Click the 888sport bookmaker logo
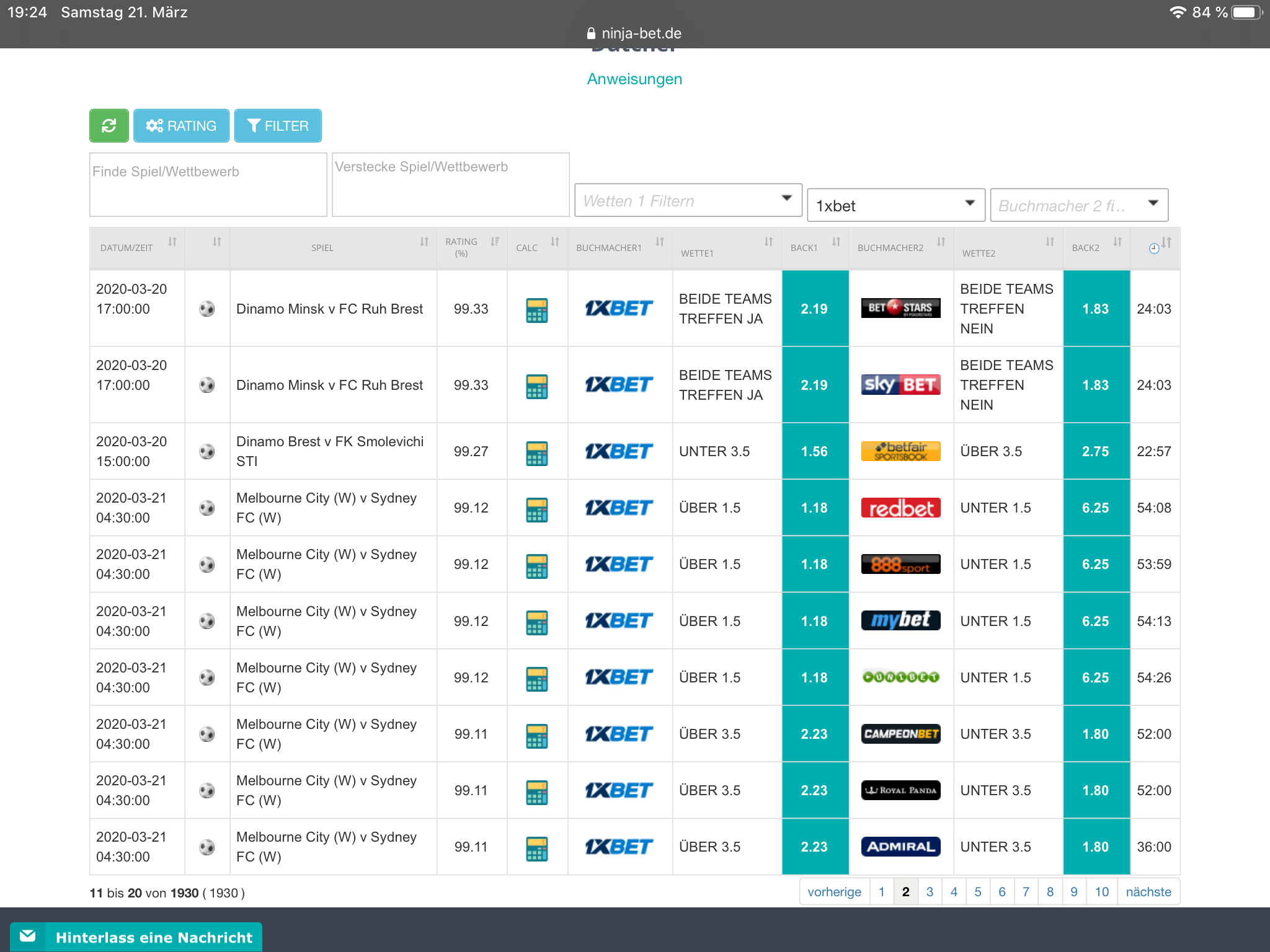Image resolution: width=1270 pixels, height=952 pixels. tap(900, 564)
